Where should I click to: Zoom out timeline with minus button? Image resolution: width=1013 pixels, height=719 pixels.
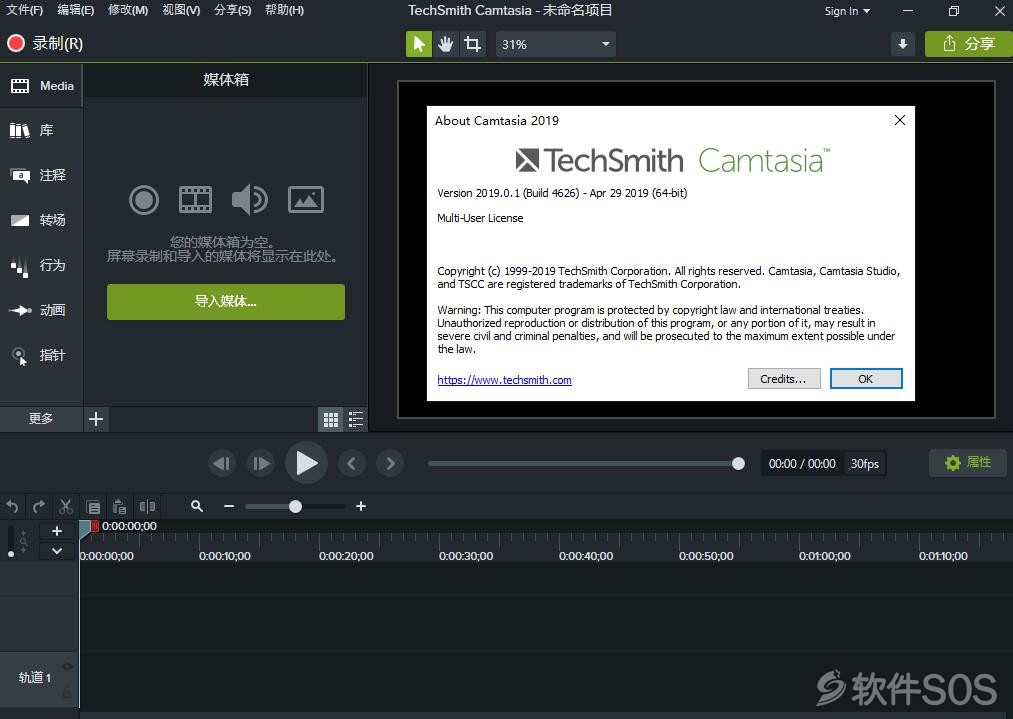pos(229,506)
